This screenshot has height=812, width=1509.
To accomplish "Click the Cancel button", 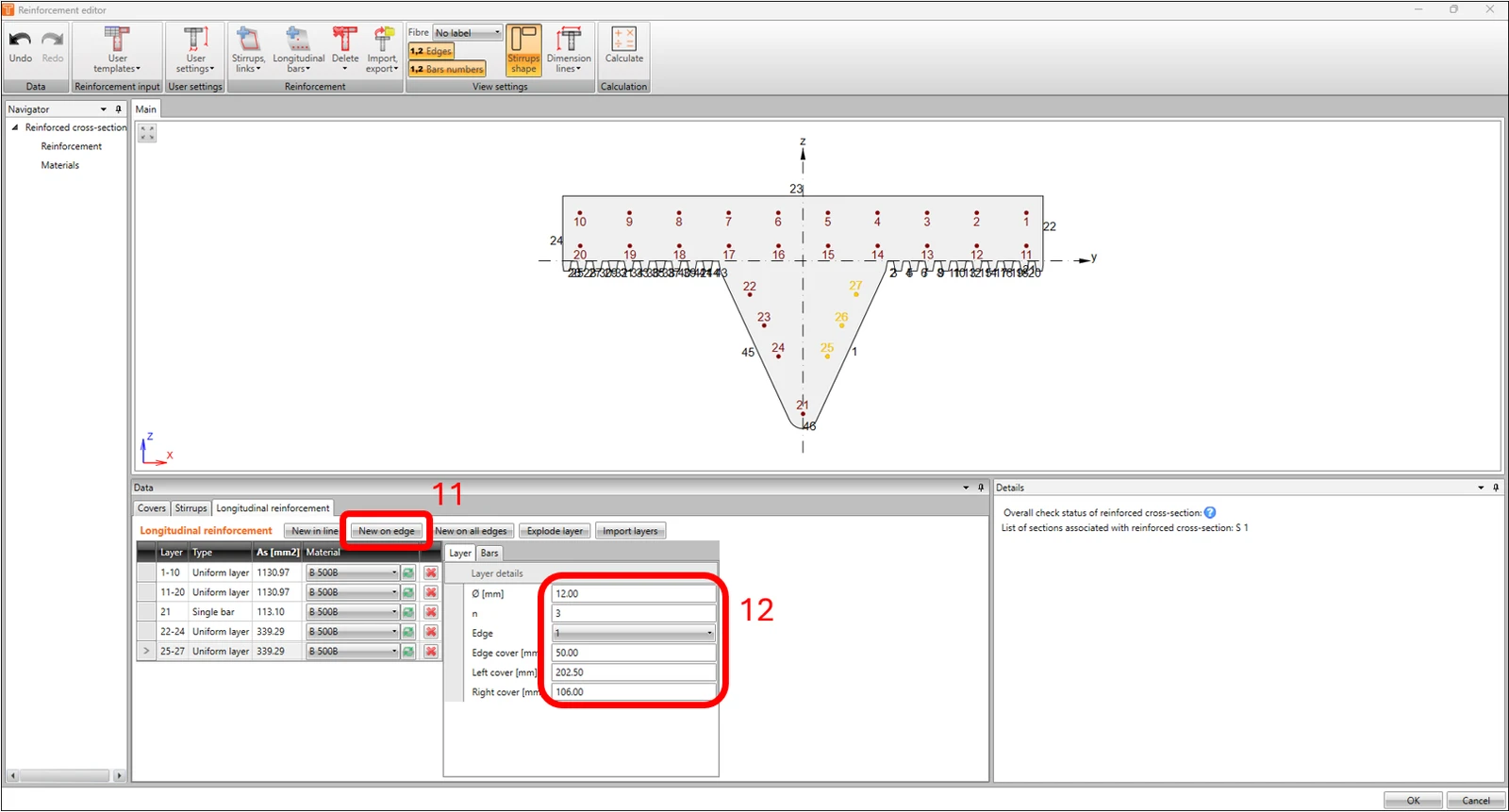I will pos(1475,801).
